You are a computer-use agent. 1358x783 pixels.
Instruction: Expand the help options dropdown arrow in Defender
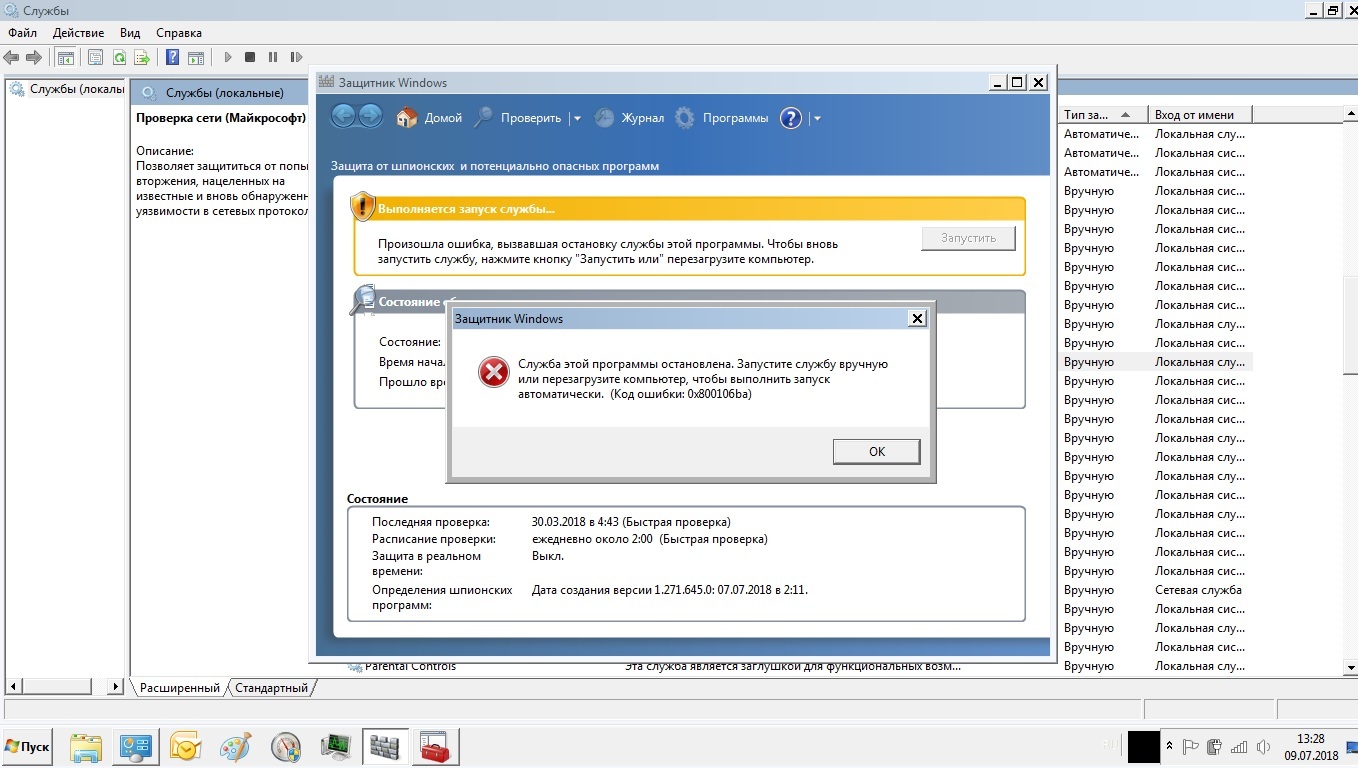817,118
